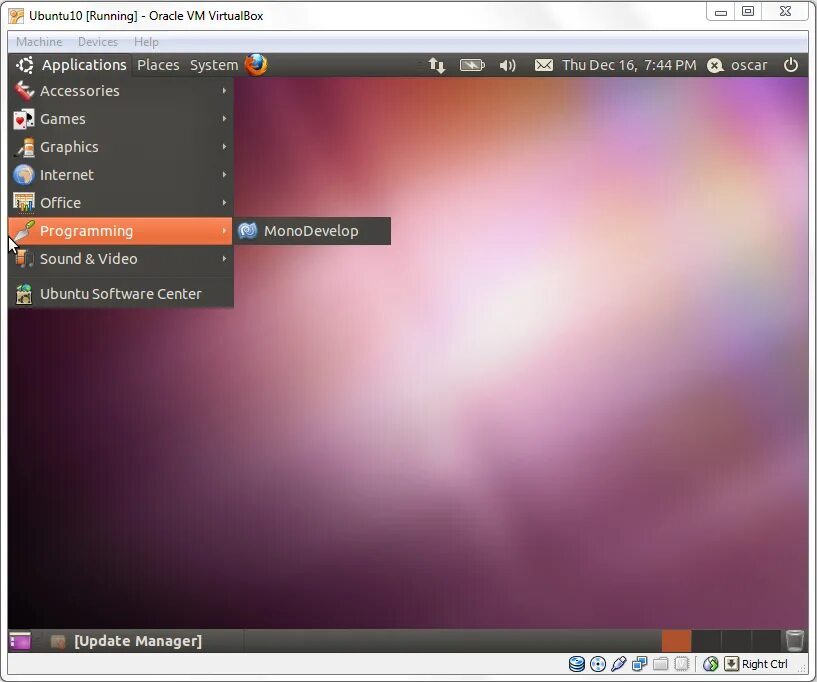The width and height of the screenshot is (817, 682).
Task: Click the Right Ctrl host key indicator
Action: 764,664
